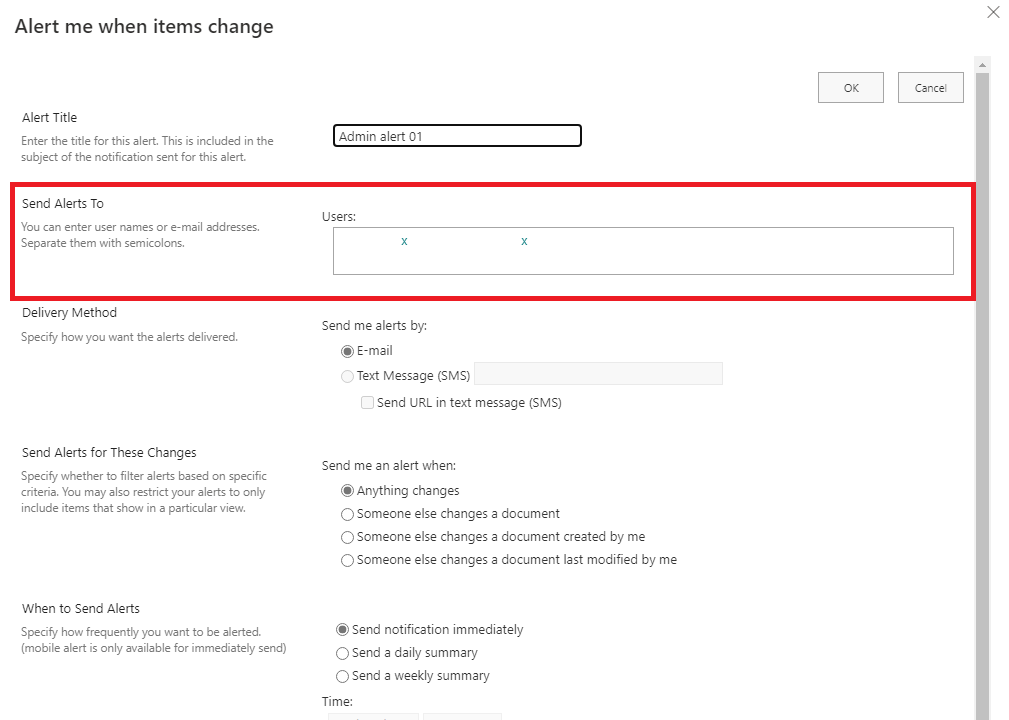
Task: Click the Delivery Method heading
Action: click(69, 313)
